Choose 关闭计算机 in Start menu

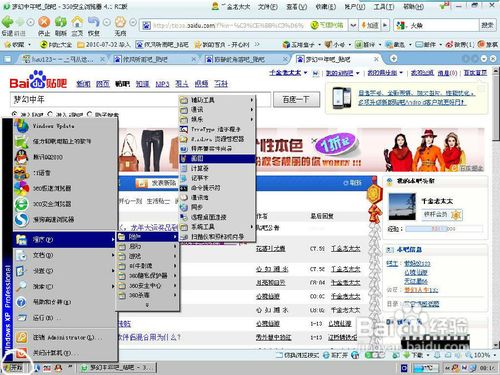click(x=65, y=353)
